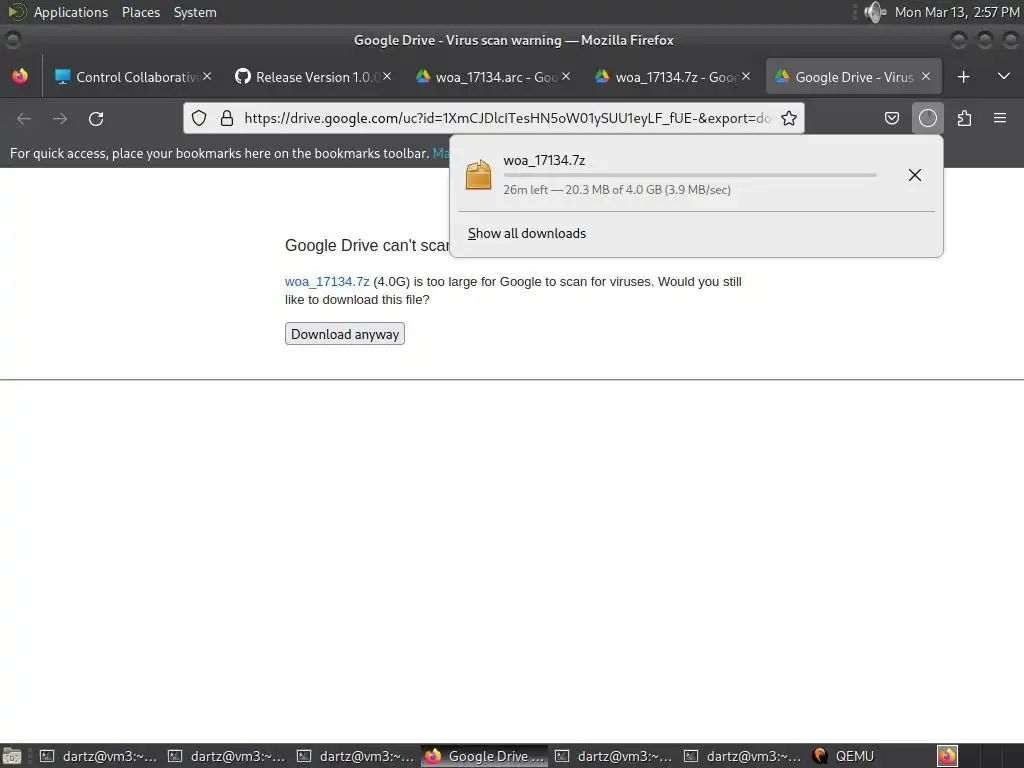
Task: Switch to the first dartz@vm3 terminal
Action: [x=99, y=756]
